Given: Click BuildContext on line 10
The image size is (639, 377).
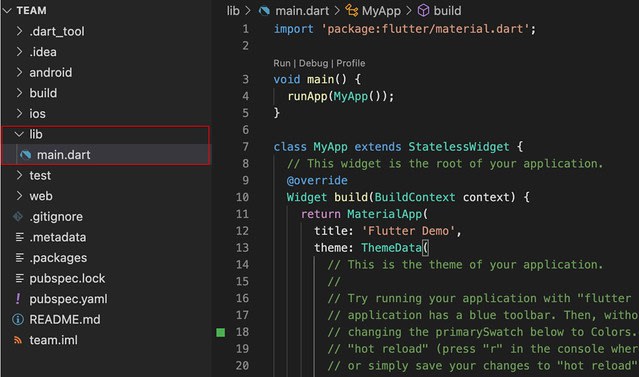Looking at the screenshot, I should coord(415,197).
